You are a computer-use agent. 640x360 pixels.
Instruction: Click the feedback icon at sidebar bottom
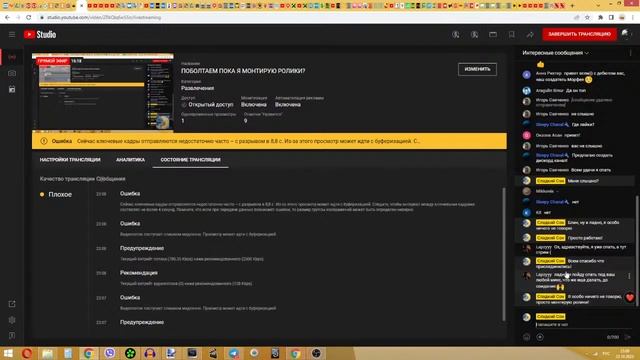[12, 336]
